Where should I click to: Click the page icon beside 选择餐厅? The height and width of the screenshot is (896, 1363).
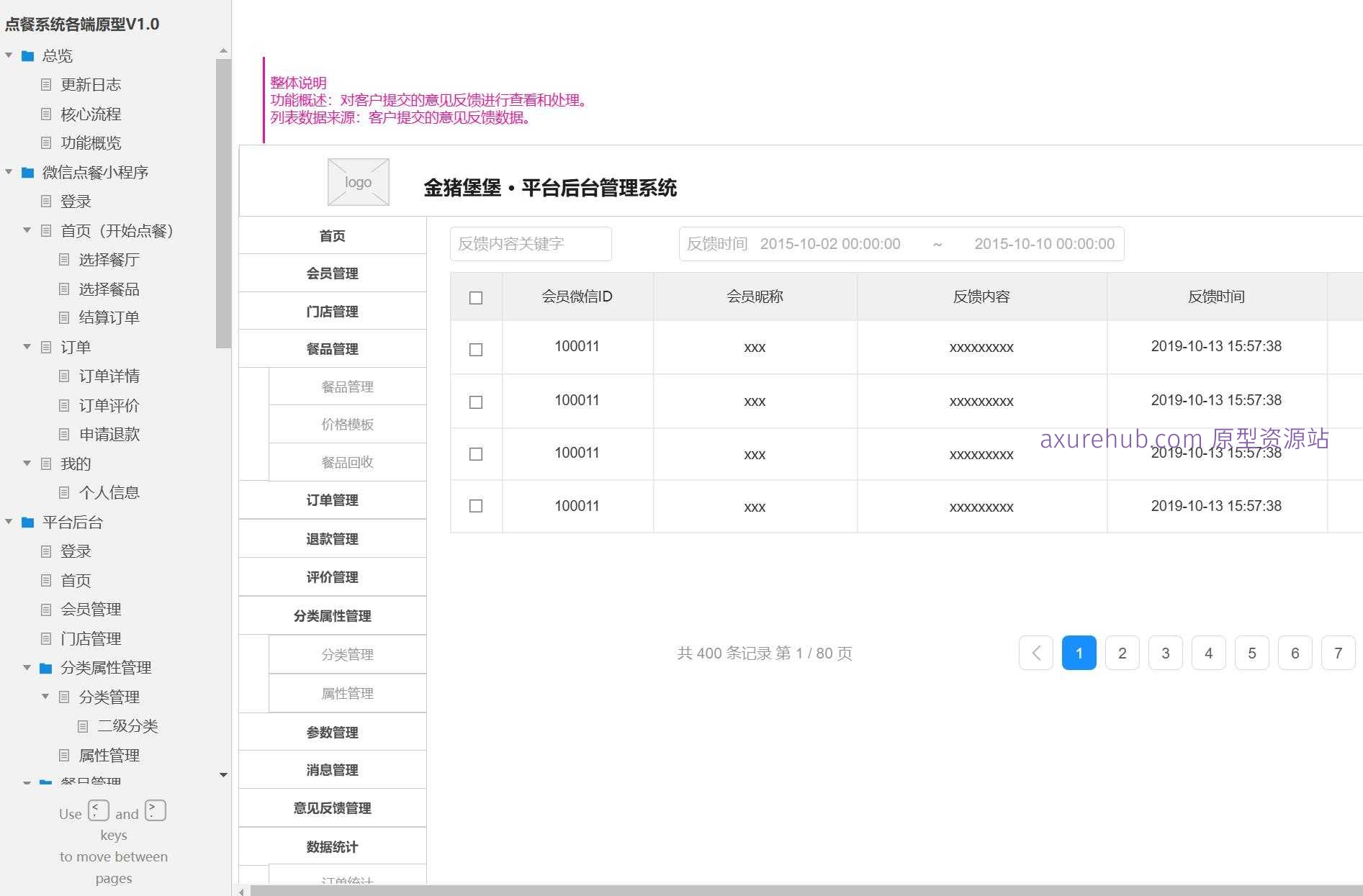click(64, 259)
